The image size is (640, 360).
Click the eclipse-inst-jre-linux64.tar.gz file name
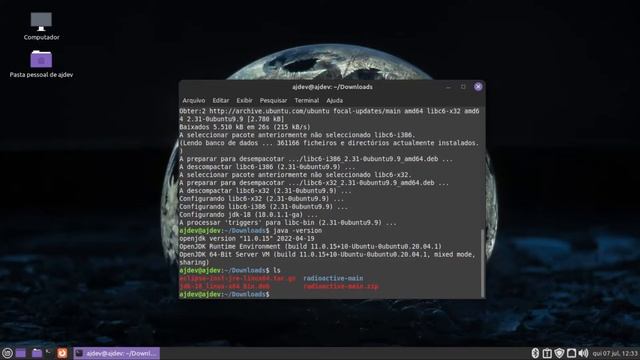coord(237,278)
